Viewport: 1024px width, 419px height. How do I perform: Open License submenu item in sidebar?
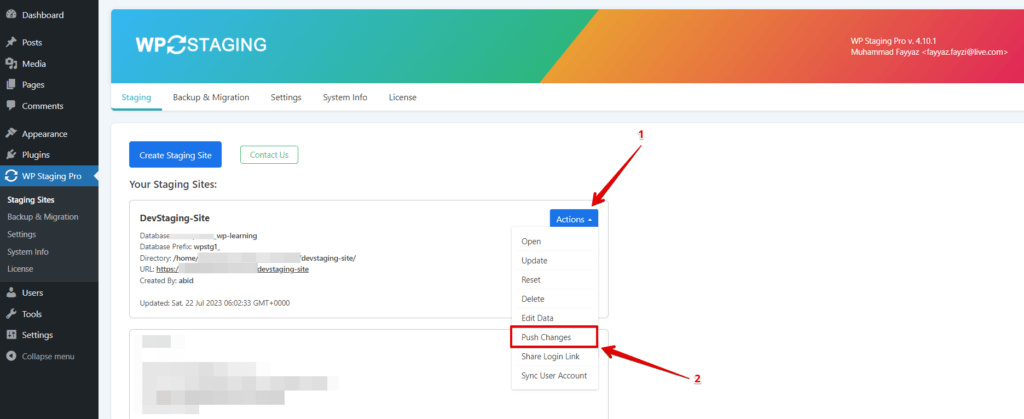(x=20, y=268)
